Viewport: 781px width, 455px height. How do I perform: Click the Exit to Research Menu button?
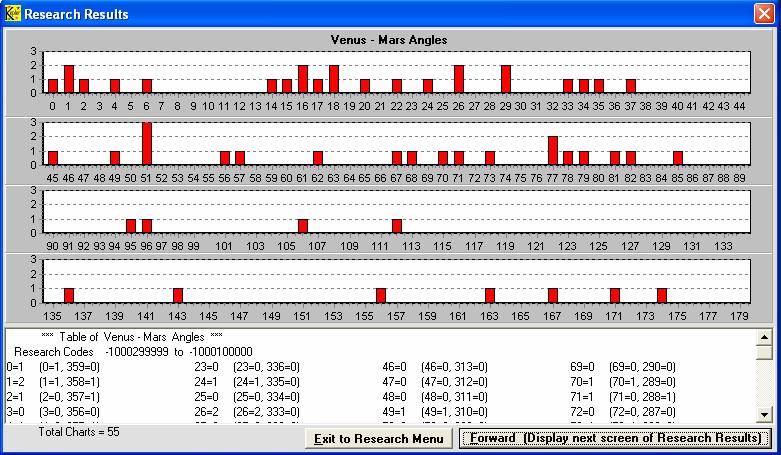click(x=379, y=439)
